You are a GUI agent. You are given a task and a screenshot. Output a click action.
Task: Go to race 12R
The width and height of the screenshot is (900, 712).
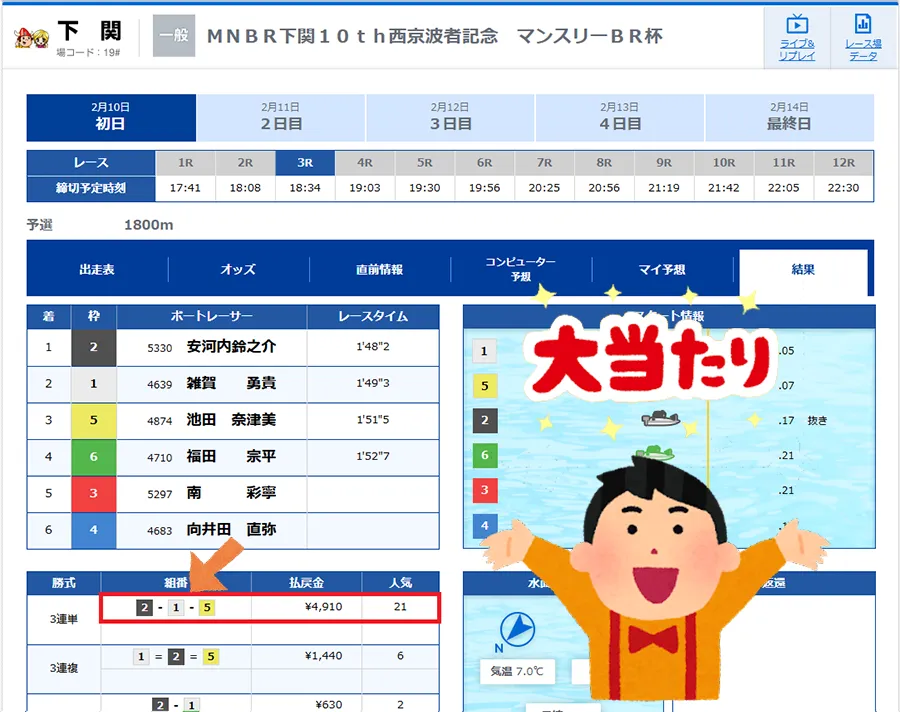tap(843, 162)
